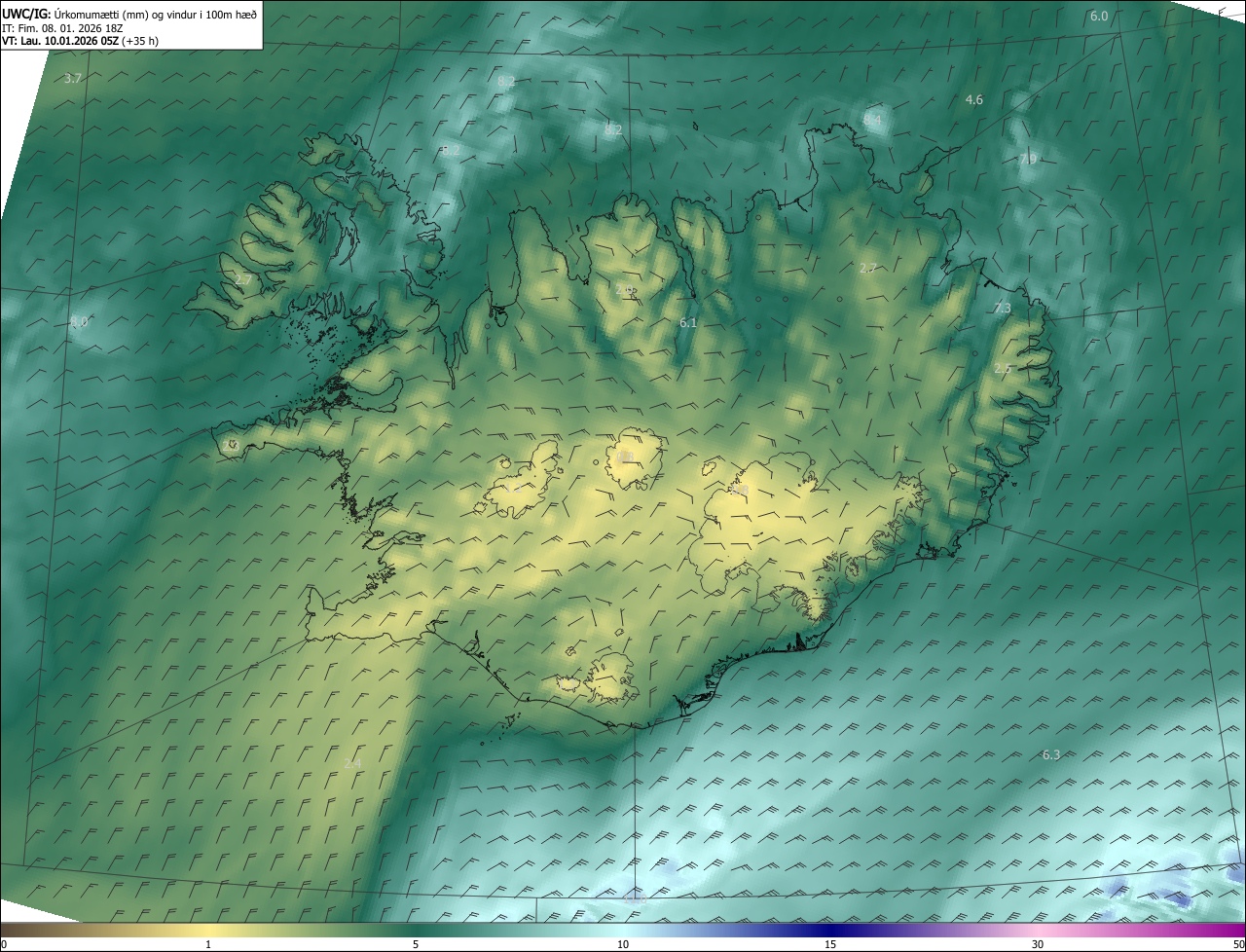Viewport: 1246px width, 952px height.
Task: Click the colorbar tick label 10
Action: [623, 945]
